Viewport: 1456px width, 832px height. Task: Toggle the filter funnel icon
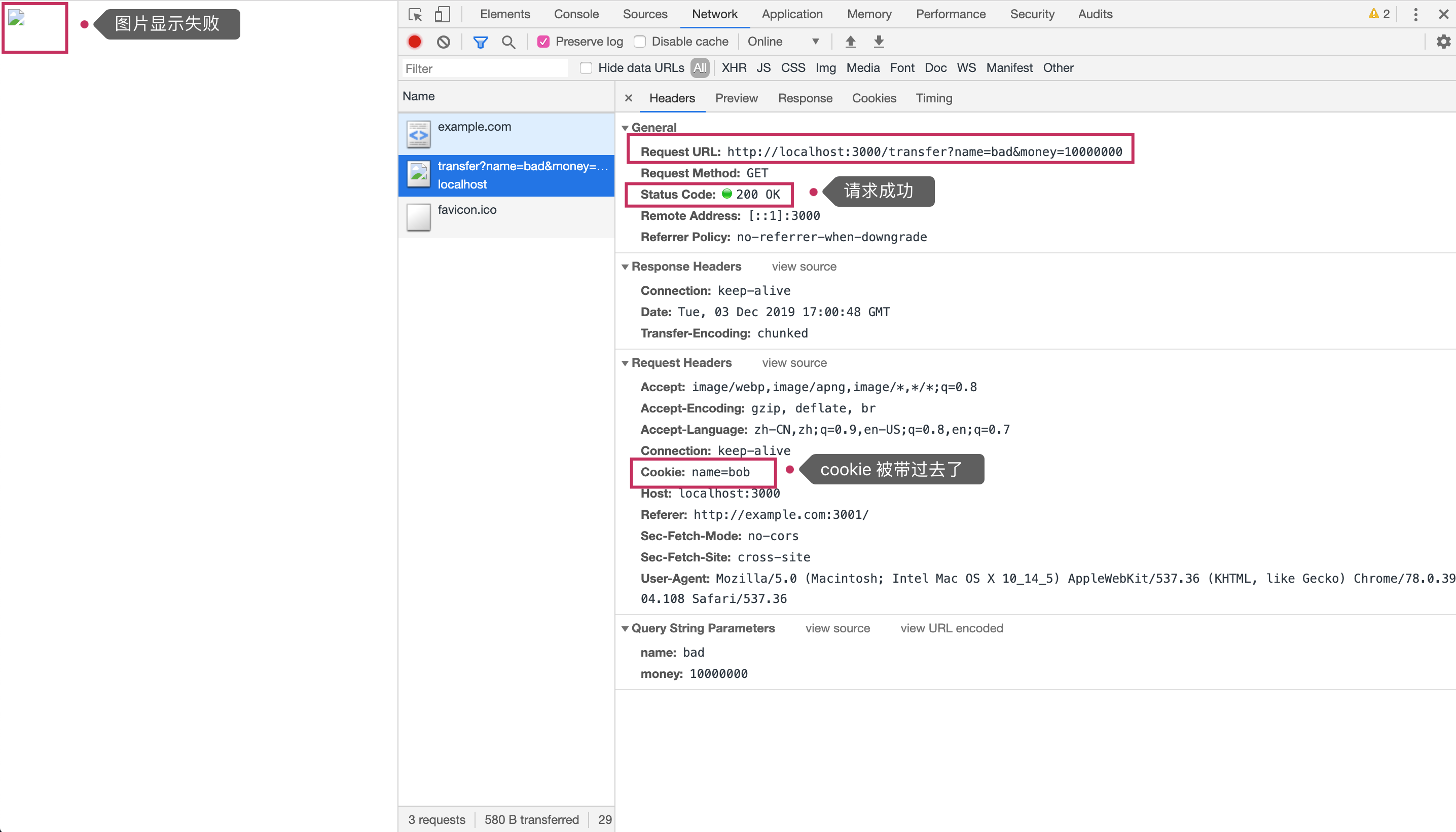tap(480, 42)
